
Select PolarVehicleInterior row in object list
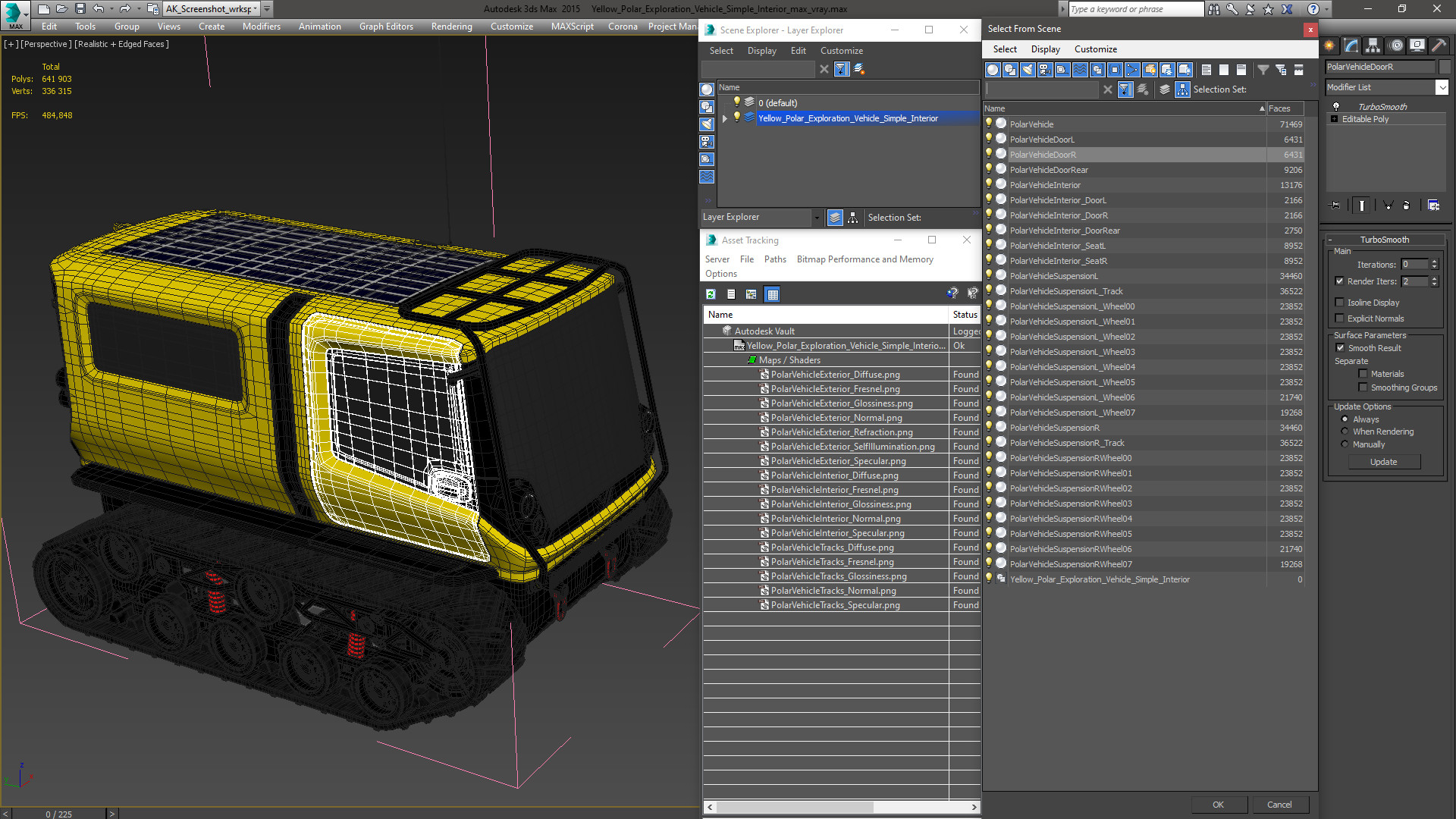[x=1144, y=185]
